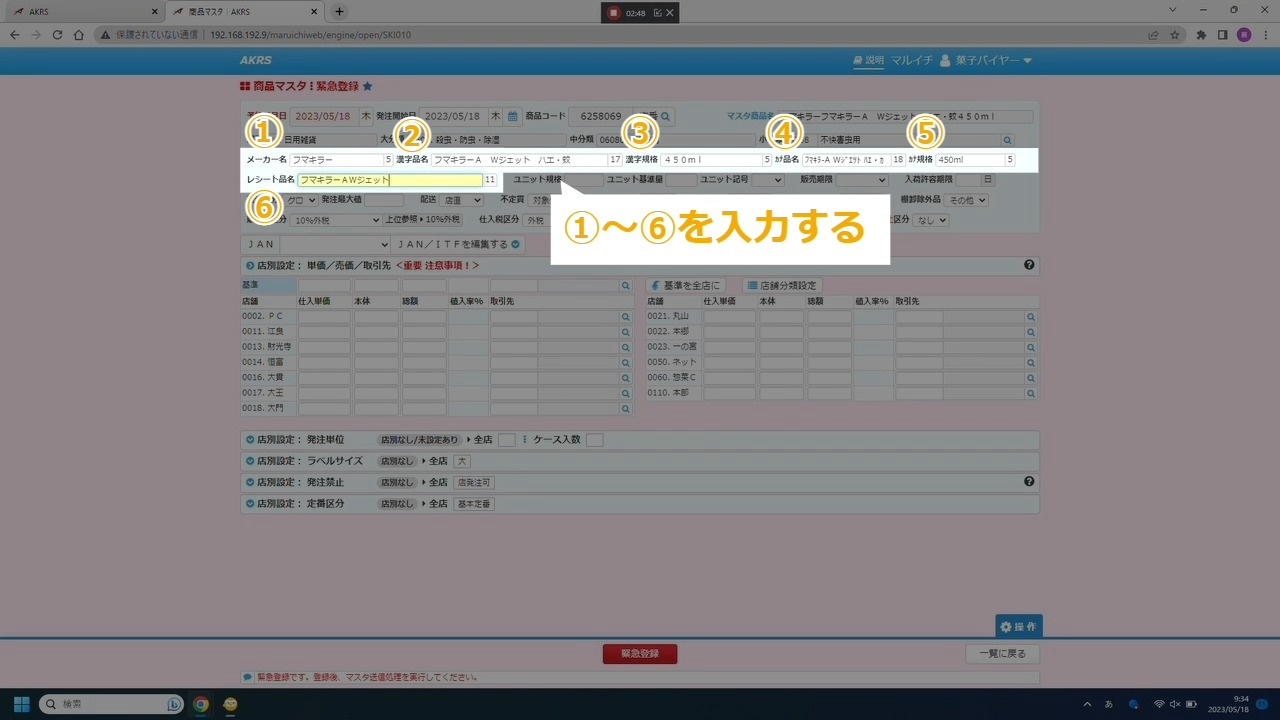Click the help icon on 店別設定 単価 header
The image size is (1280, 720).
pos(1029,265)
